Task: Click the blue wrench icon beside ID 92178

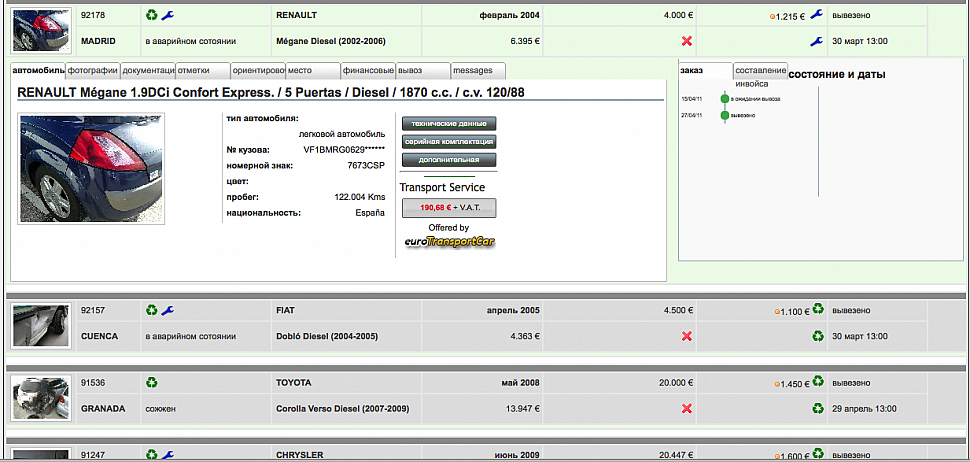Action: click(168, 14)
